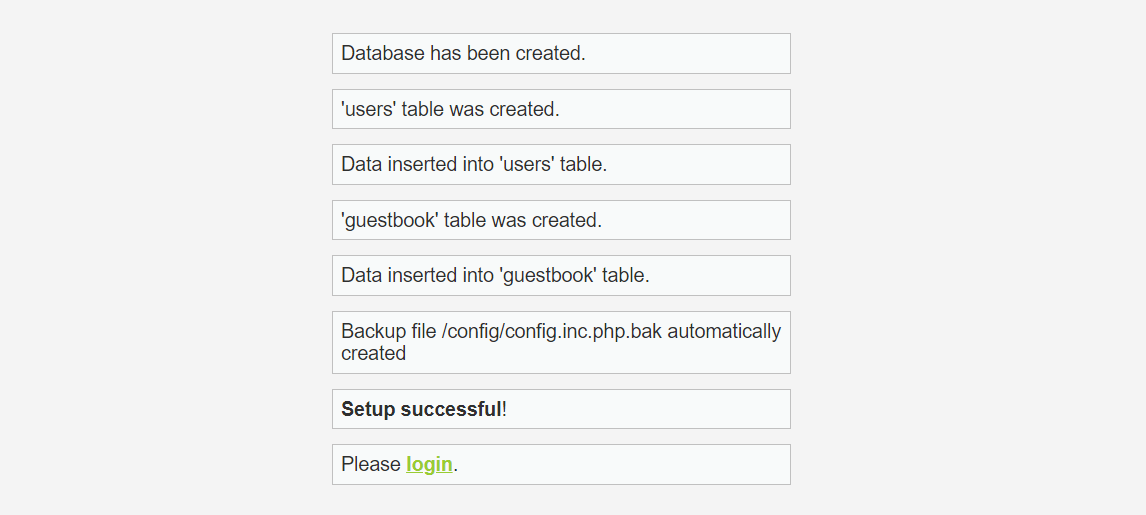This screenshot has width=1146, height=515.
Task: Click the backup file created message box
Action: click(560, 342)
